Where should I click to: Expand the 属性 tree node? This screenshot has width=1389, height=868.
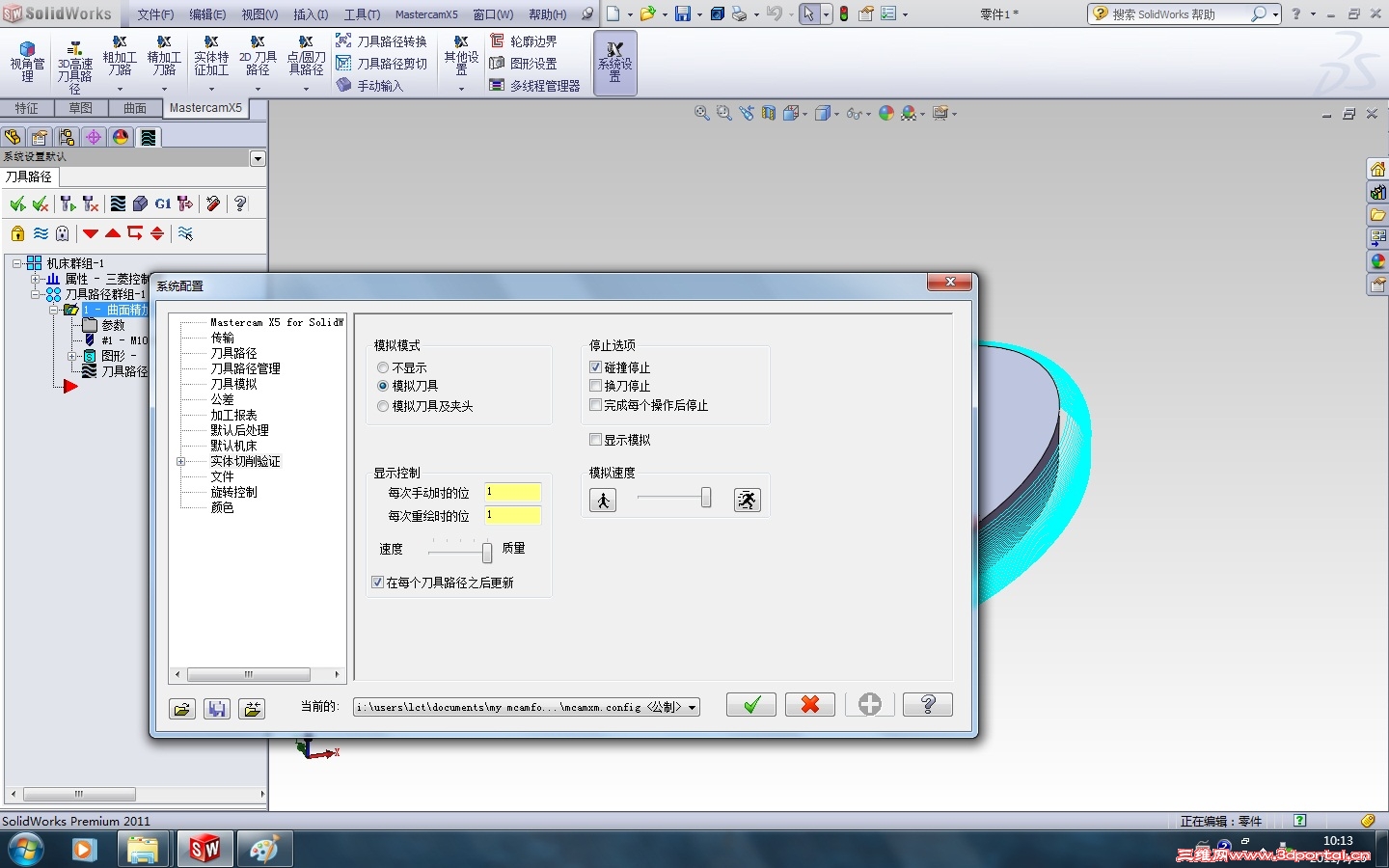tap(35, 279)
